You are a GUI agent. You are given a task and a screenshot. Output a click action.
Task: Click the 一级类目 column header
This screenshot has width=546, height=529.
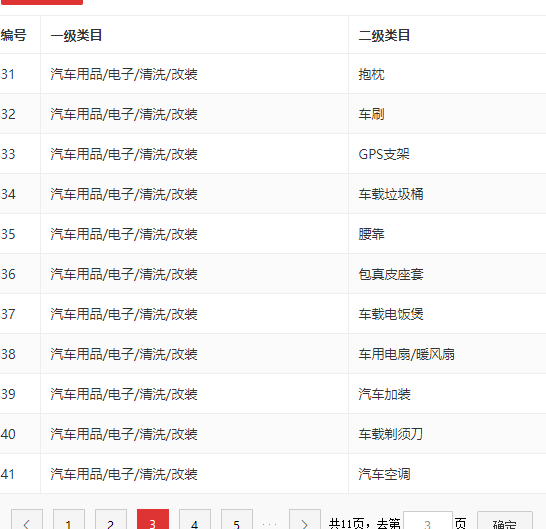pyautogui.click(x=76, y=35)
